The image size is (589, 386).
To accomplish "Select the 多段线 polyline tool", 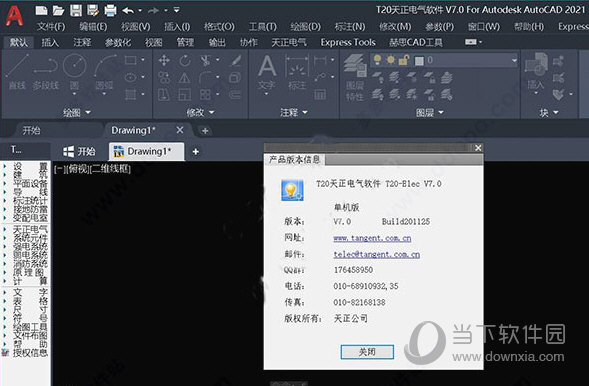I will tap(45, 72).
